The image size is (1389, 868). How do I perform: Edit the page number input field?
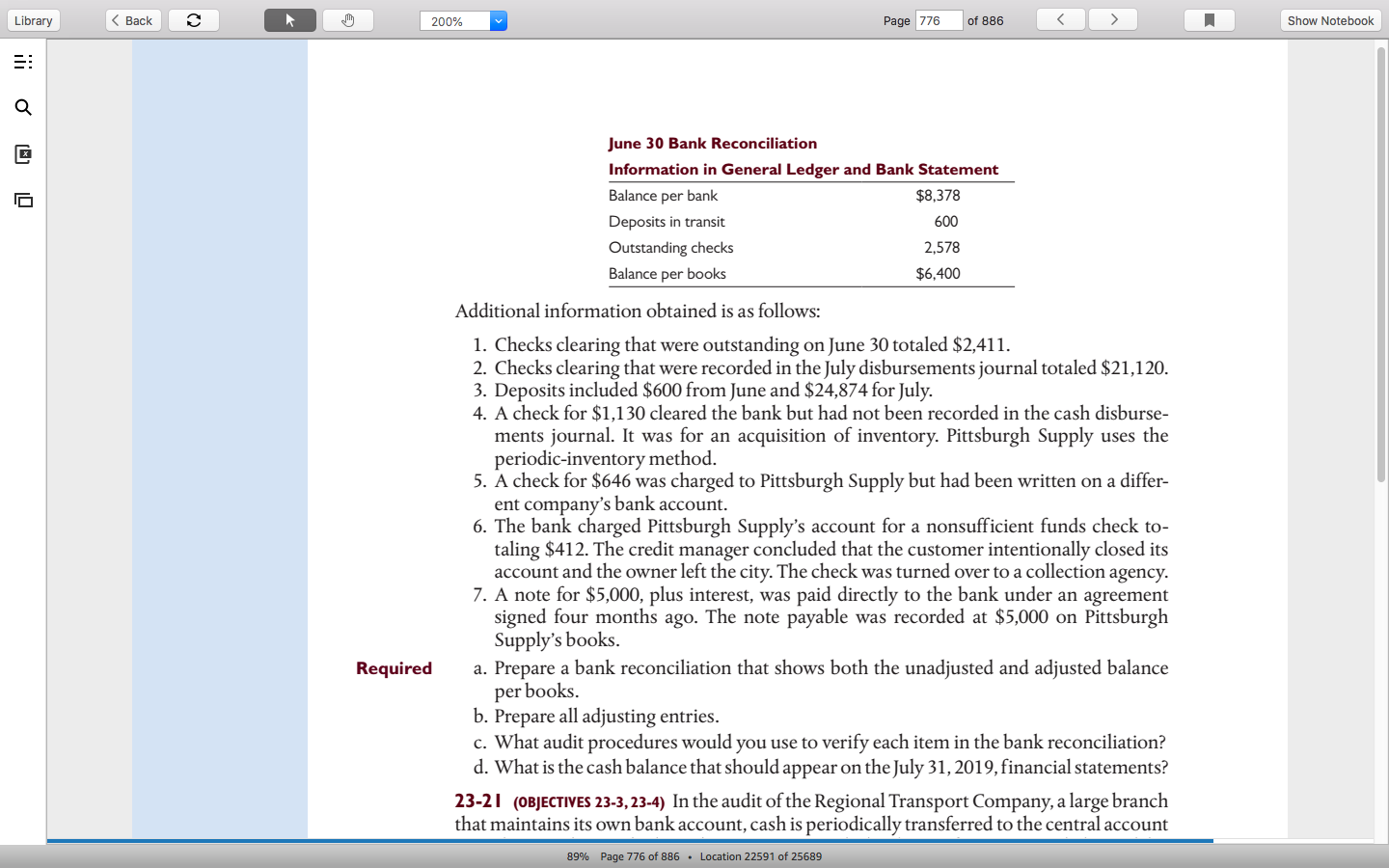click(x=938, y=19)
